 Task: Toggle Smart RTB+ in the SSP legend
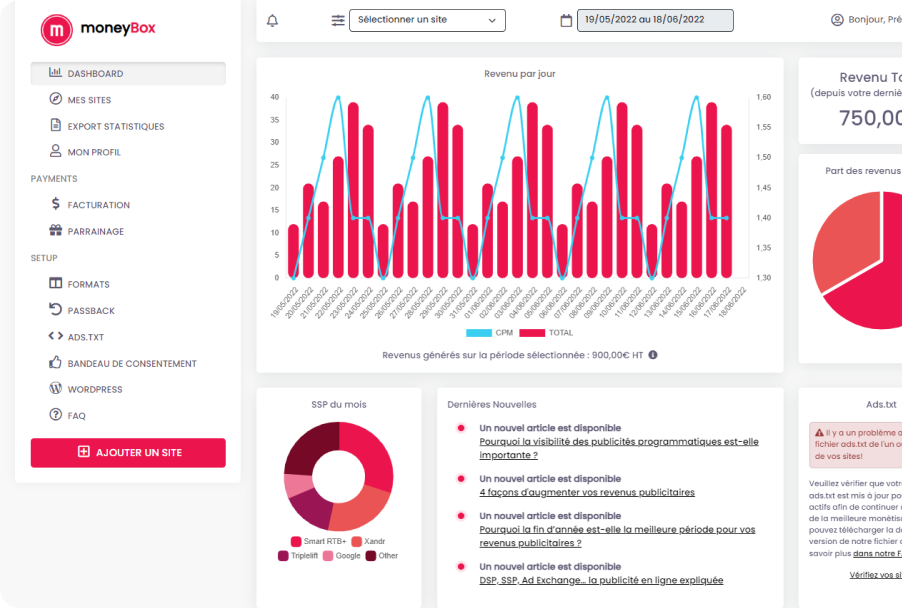pyautogui.click(x=319, y=541)
